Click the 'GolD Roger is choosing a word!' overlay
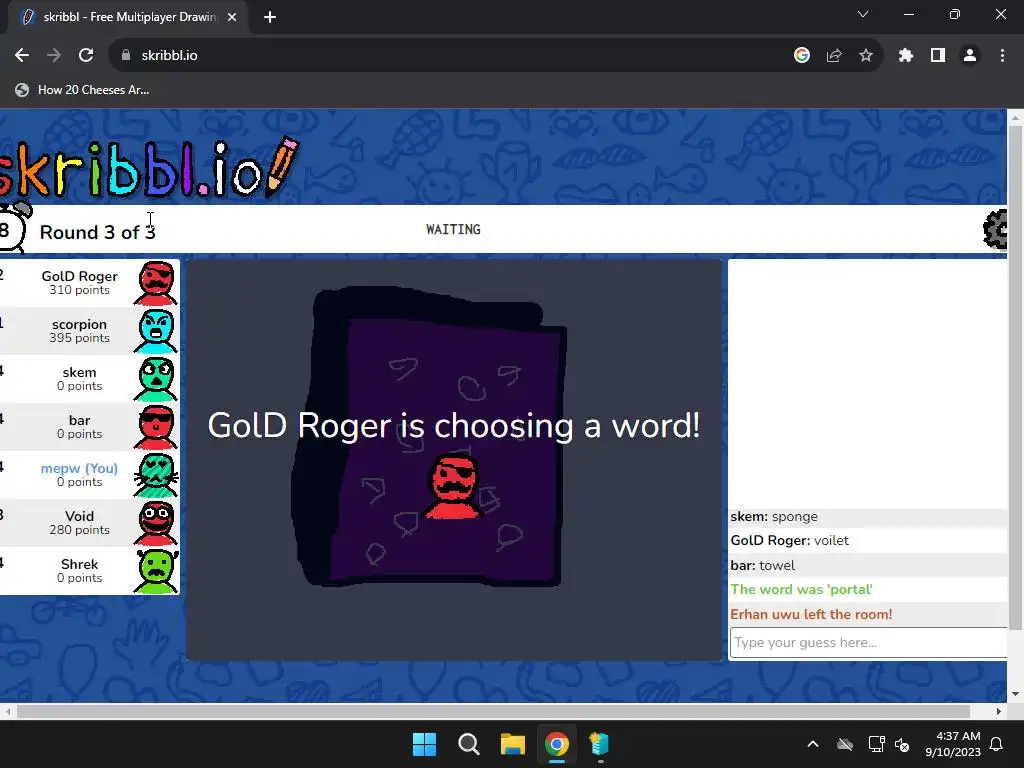This screenshot has width=1024, height=768. coord(454,426)
